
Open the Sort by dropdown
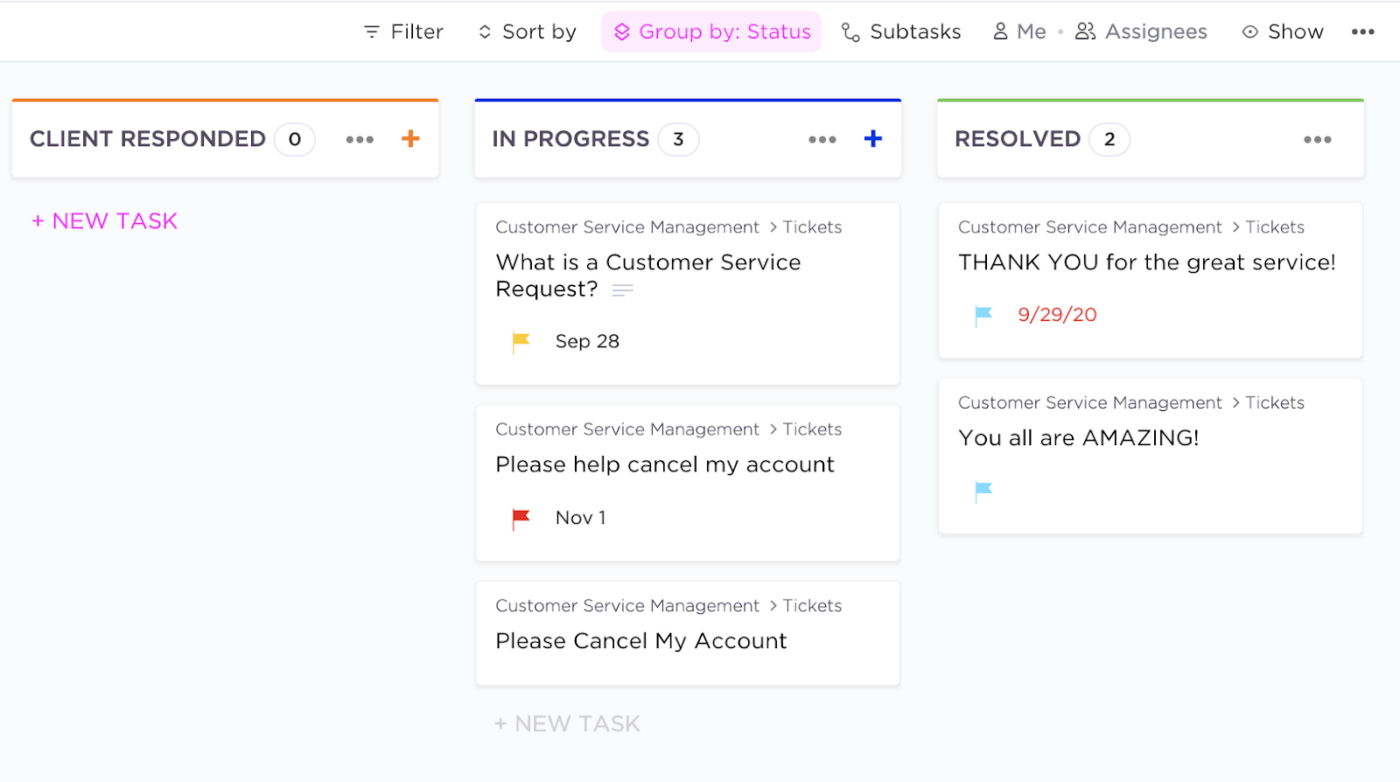pos(525,31)
